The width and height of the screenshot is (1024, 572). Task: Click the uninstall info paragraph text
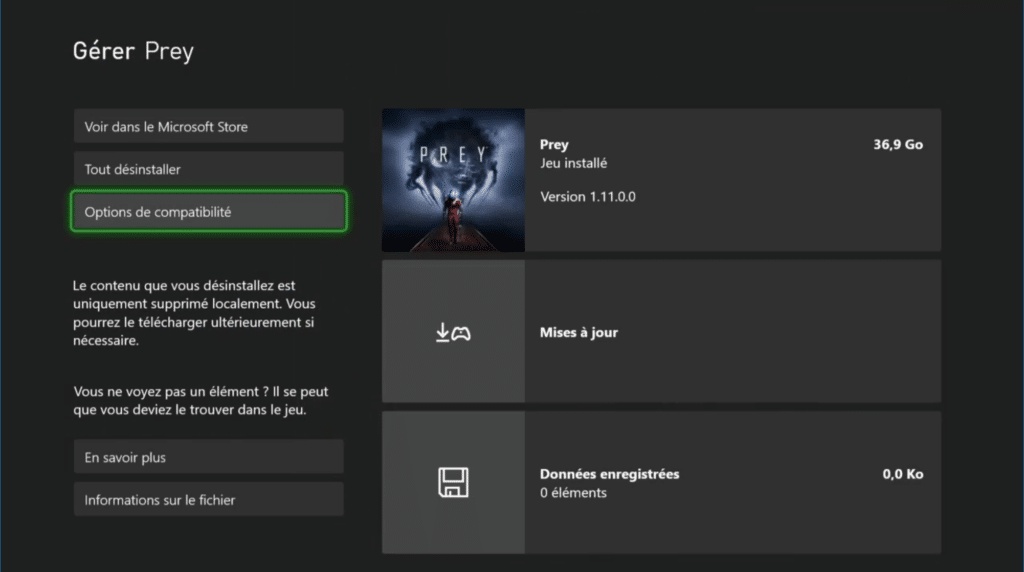(x=195, y=313)
